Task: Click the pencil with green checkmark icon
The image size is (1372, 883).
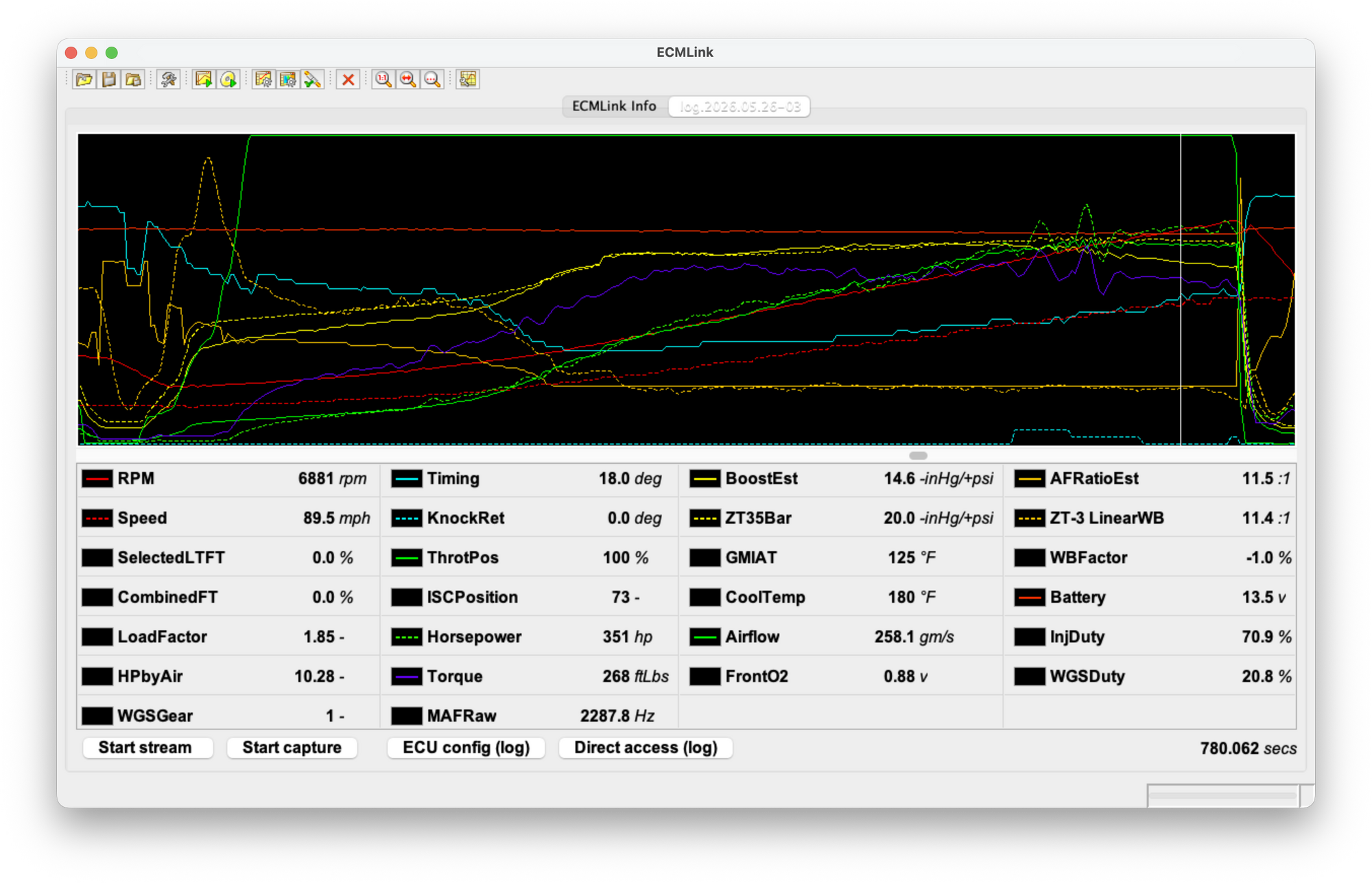Action: (312, 80)
